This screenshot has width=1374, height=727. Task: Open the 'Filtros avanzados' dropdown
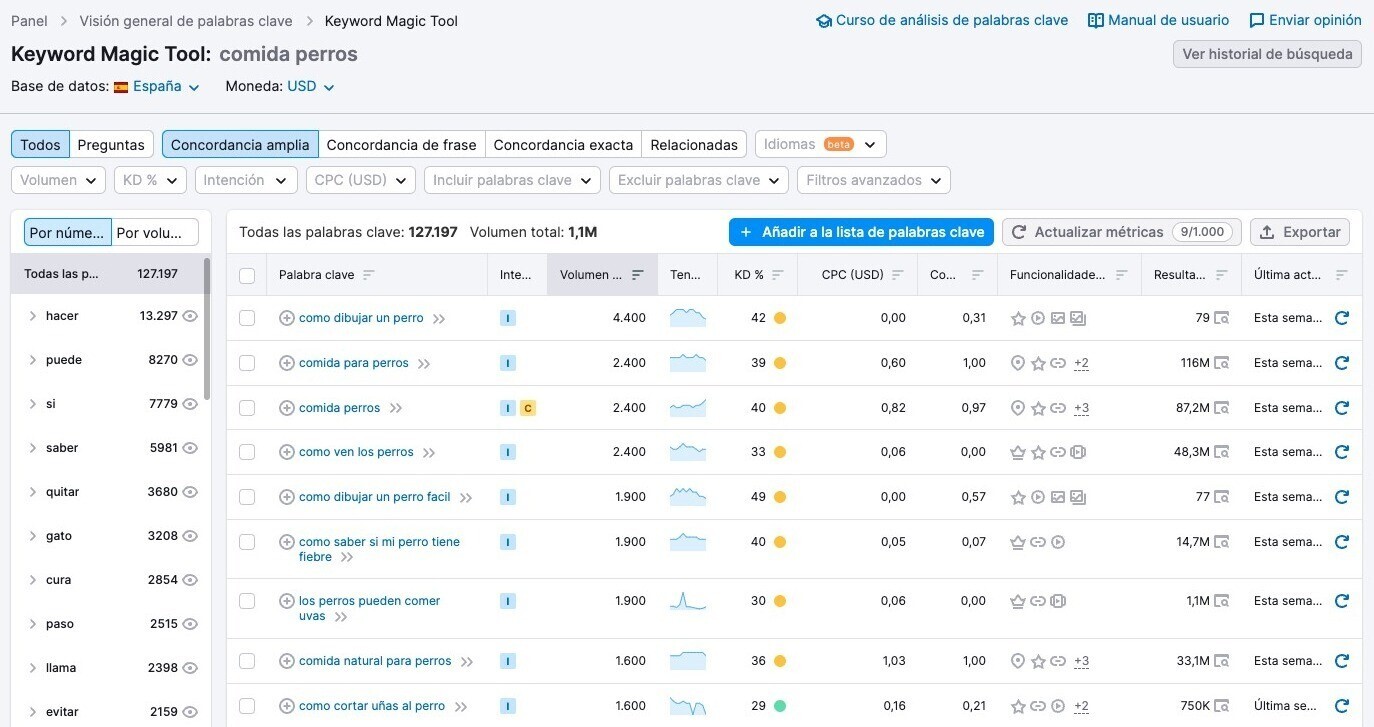[873, 180]
